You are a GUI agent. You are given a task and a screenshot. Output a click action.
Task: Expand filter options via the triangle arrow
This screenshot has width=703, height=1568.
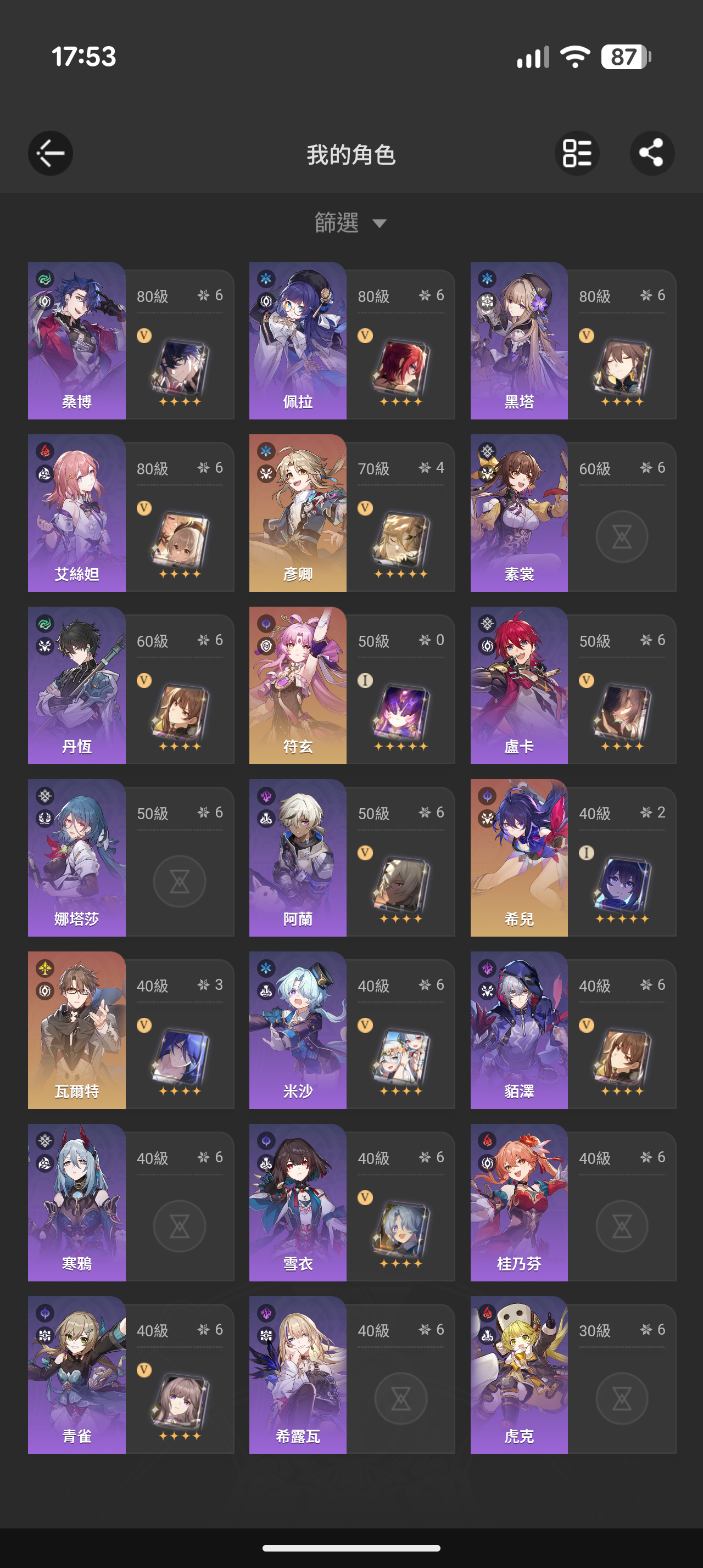click(379, 223)
